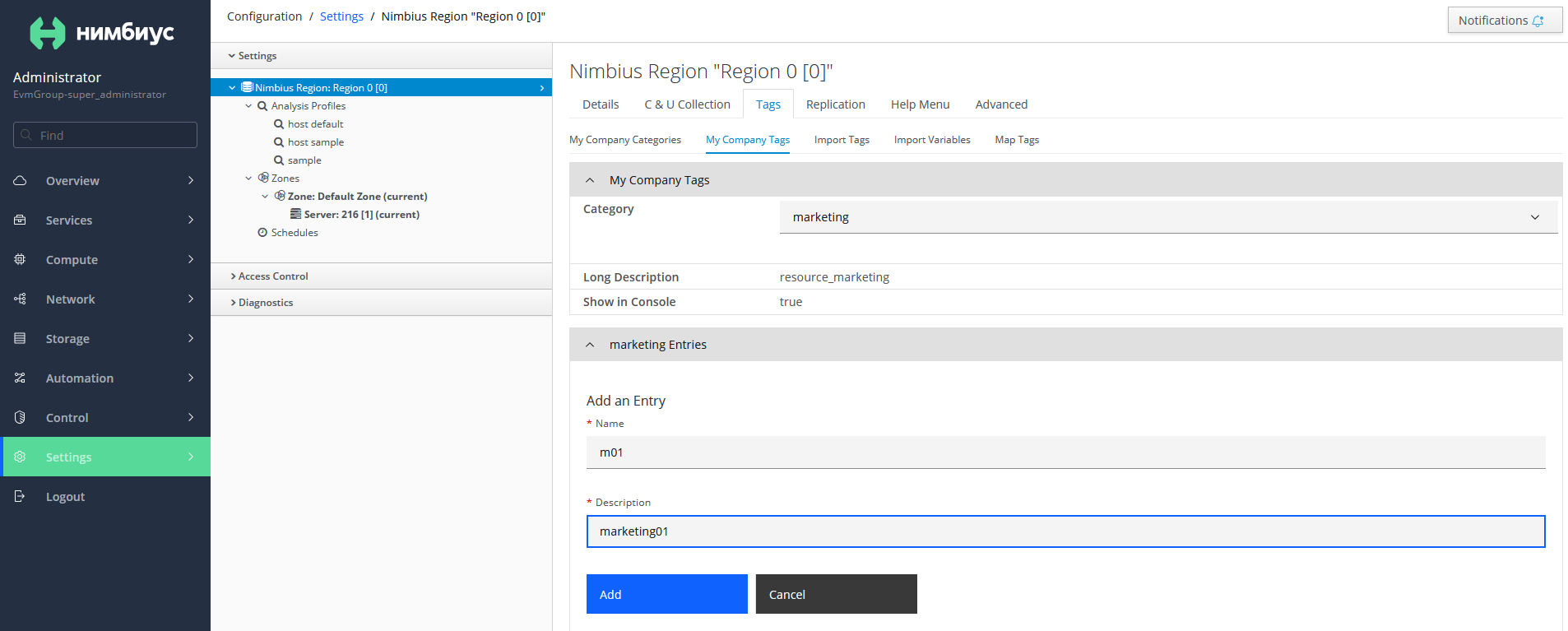Click the Logout door icon
Viewport: 1568px width, 631px height.
(x=20, y=496)
